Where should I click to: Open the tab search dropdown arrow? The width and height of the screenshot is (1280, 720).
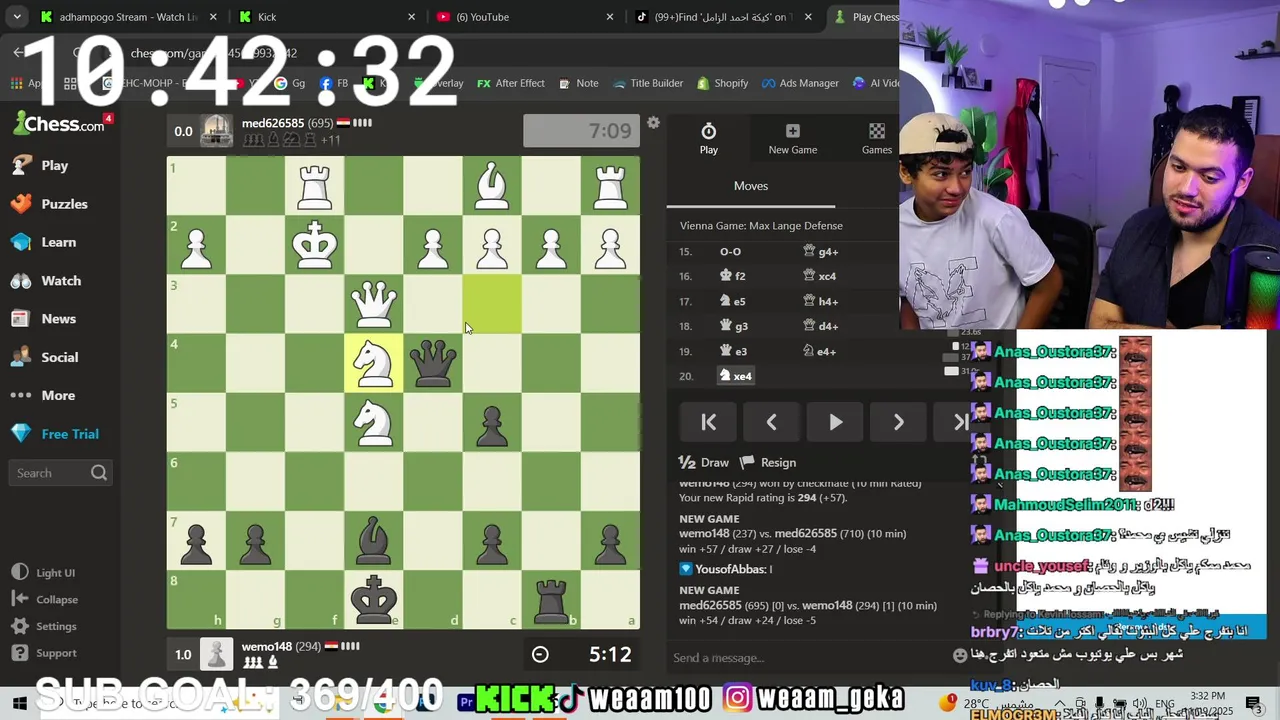(16, 17)
